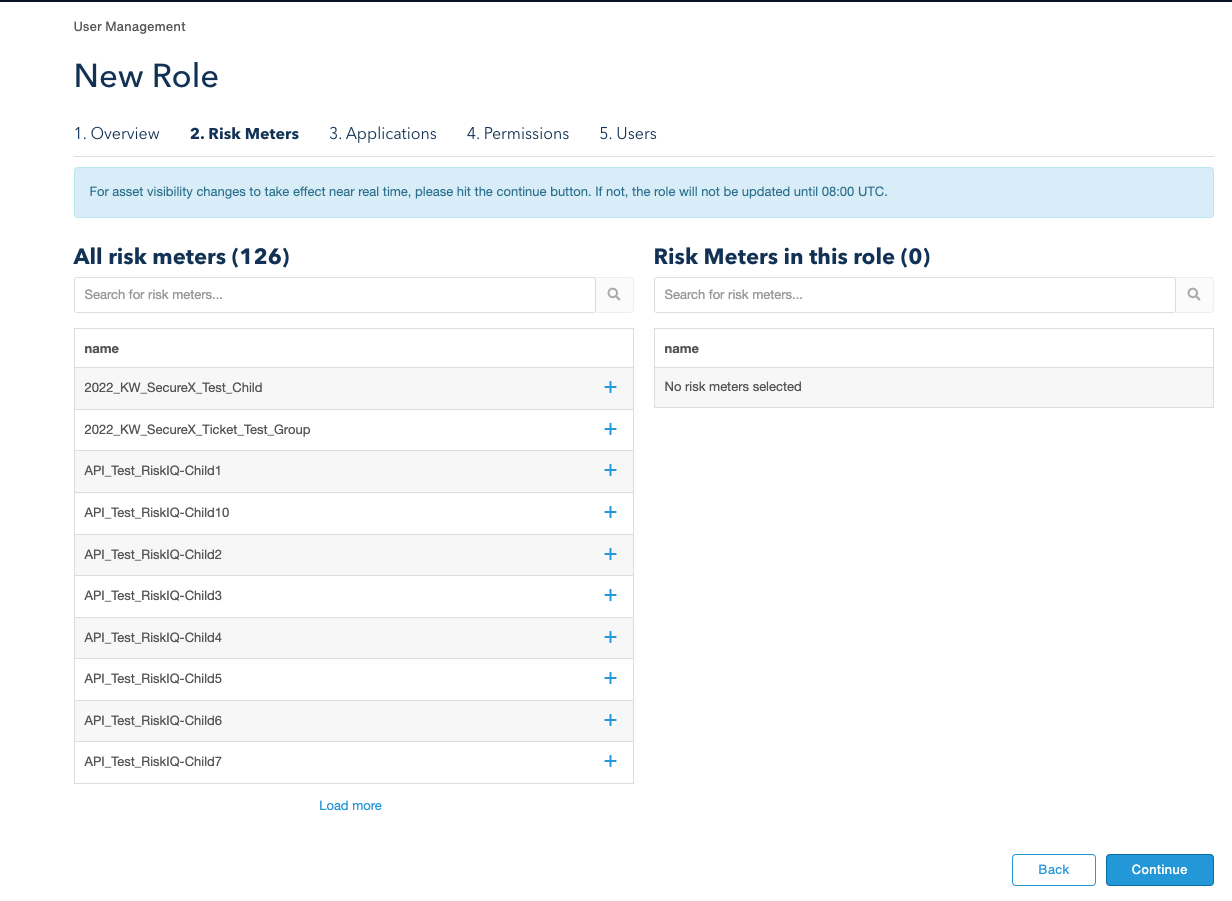Go to the 1. Overview step

coord(117,134)
